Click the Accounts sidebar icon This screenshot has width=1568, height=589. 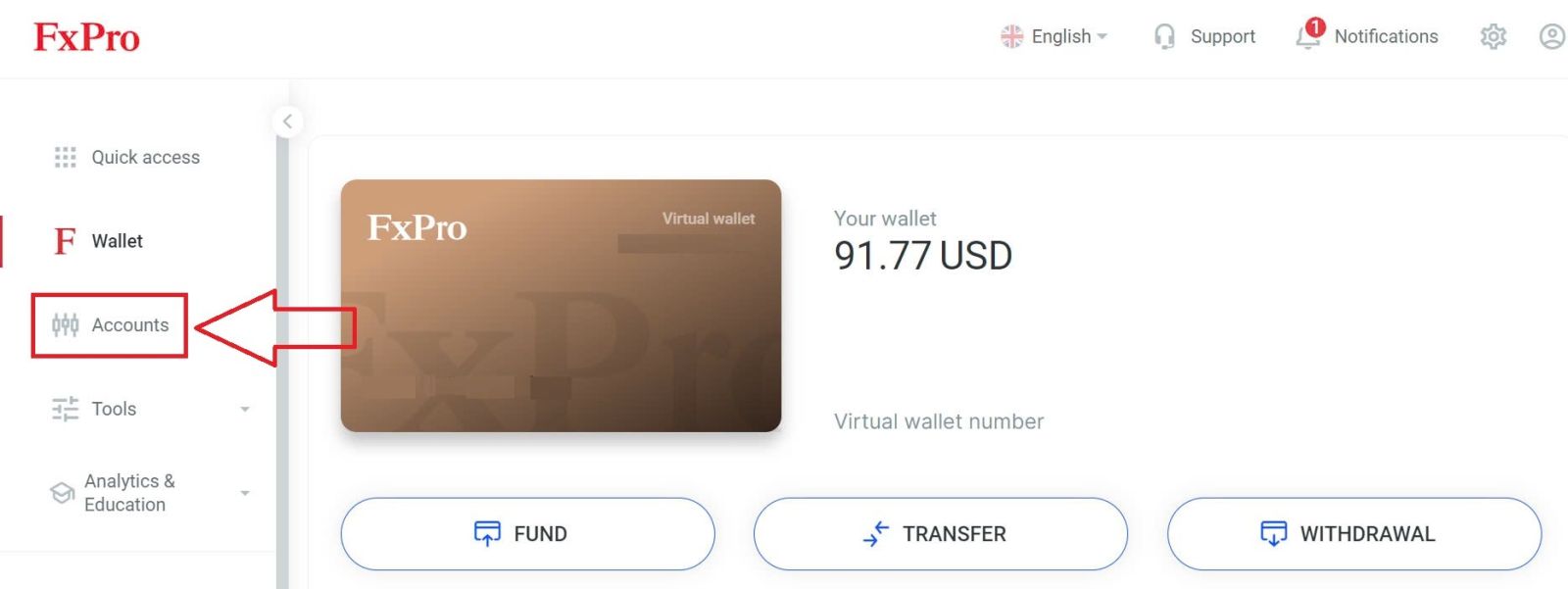point(64,324)
